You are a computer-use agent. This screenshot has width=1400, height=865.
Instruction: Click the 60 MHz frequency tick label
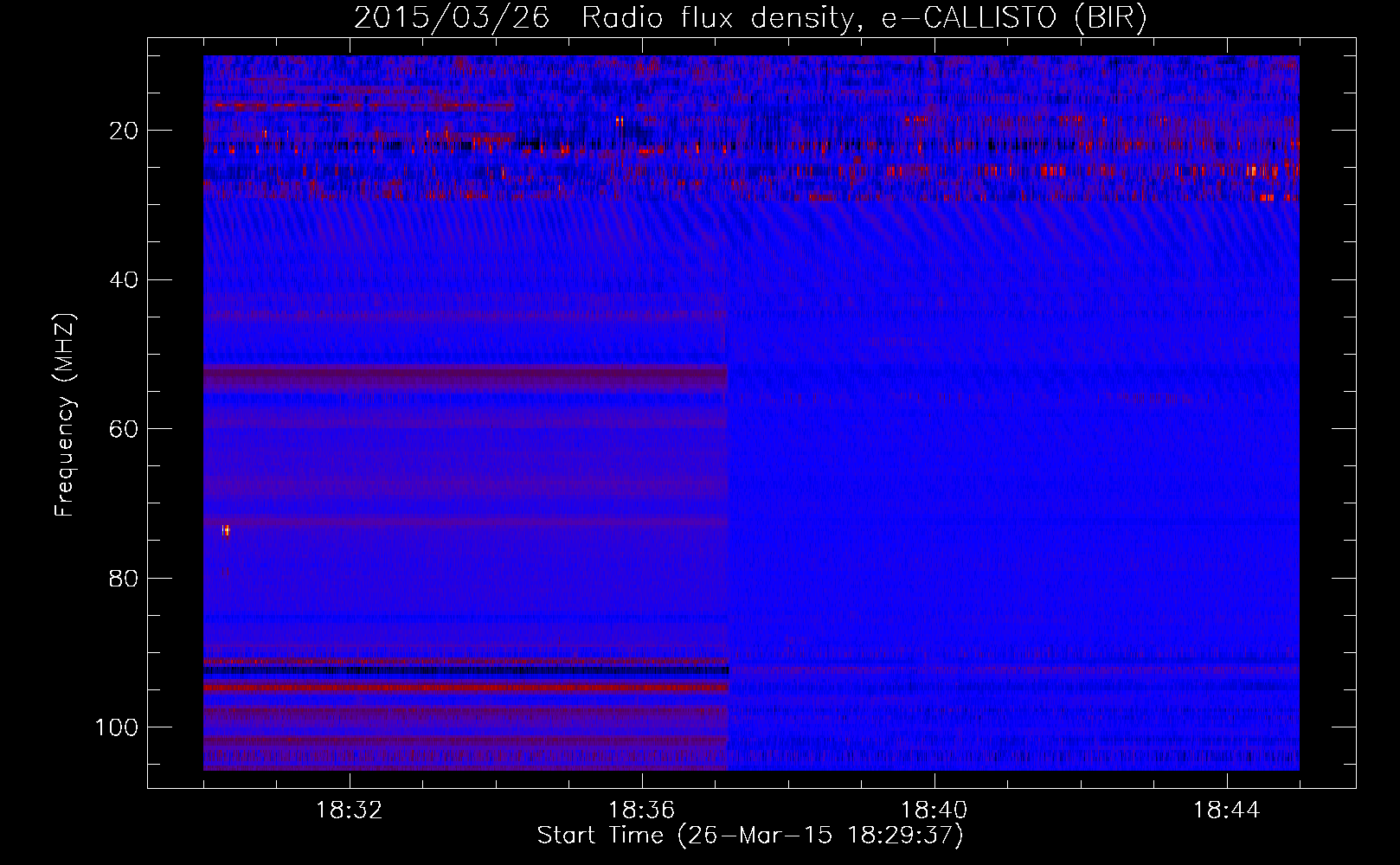point(125,429)
